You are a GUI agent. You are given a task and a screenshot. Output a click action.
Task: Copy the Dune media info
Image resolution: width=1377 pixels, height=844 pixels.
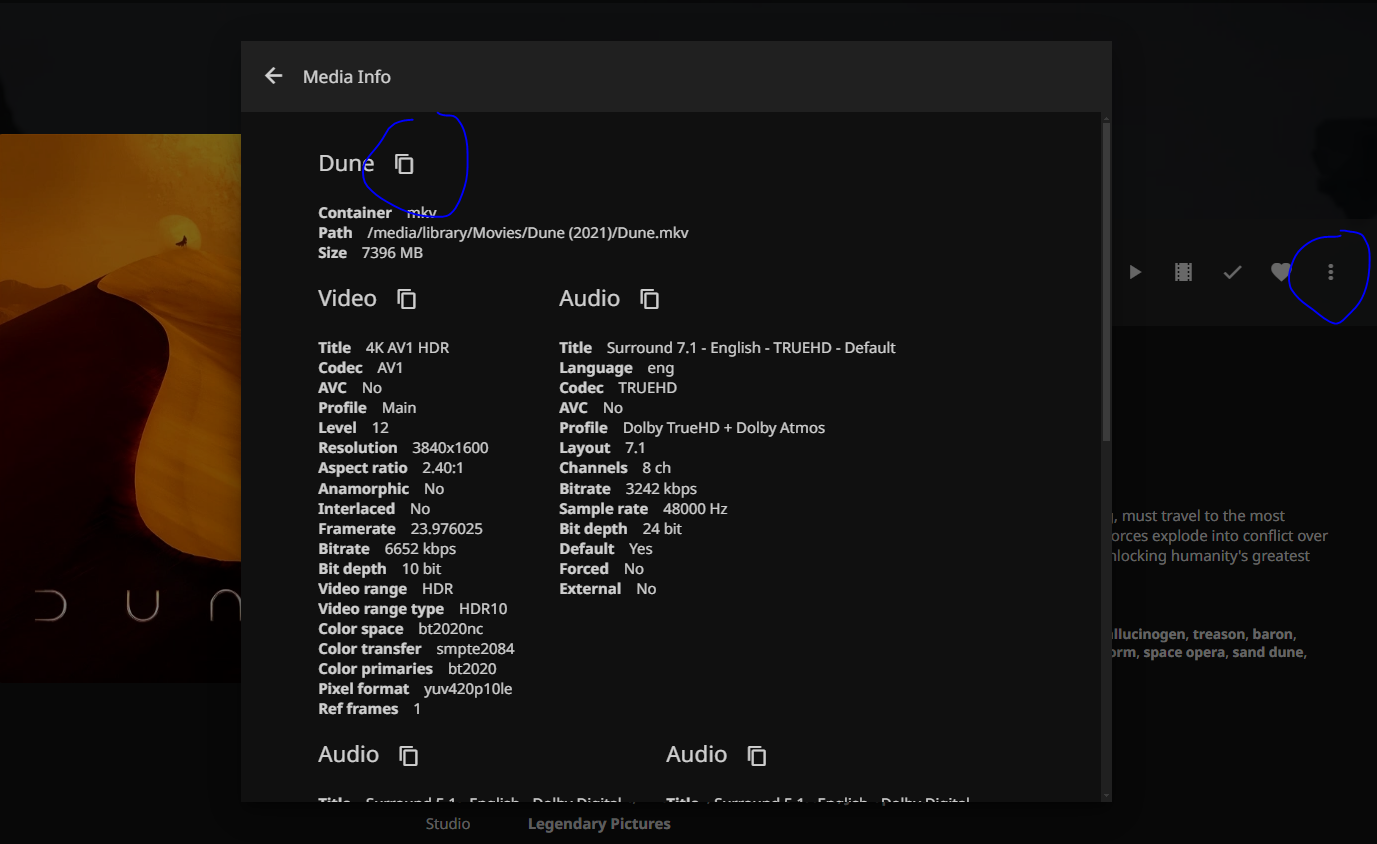(404, 164)
